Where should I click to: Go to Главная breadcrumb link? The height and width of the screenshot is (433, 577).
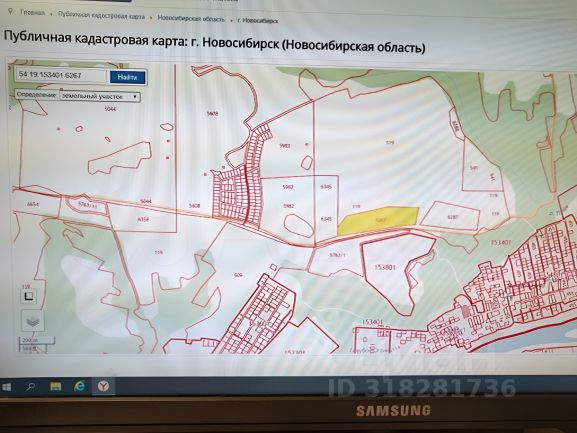click(32, 13)
